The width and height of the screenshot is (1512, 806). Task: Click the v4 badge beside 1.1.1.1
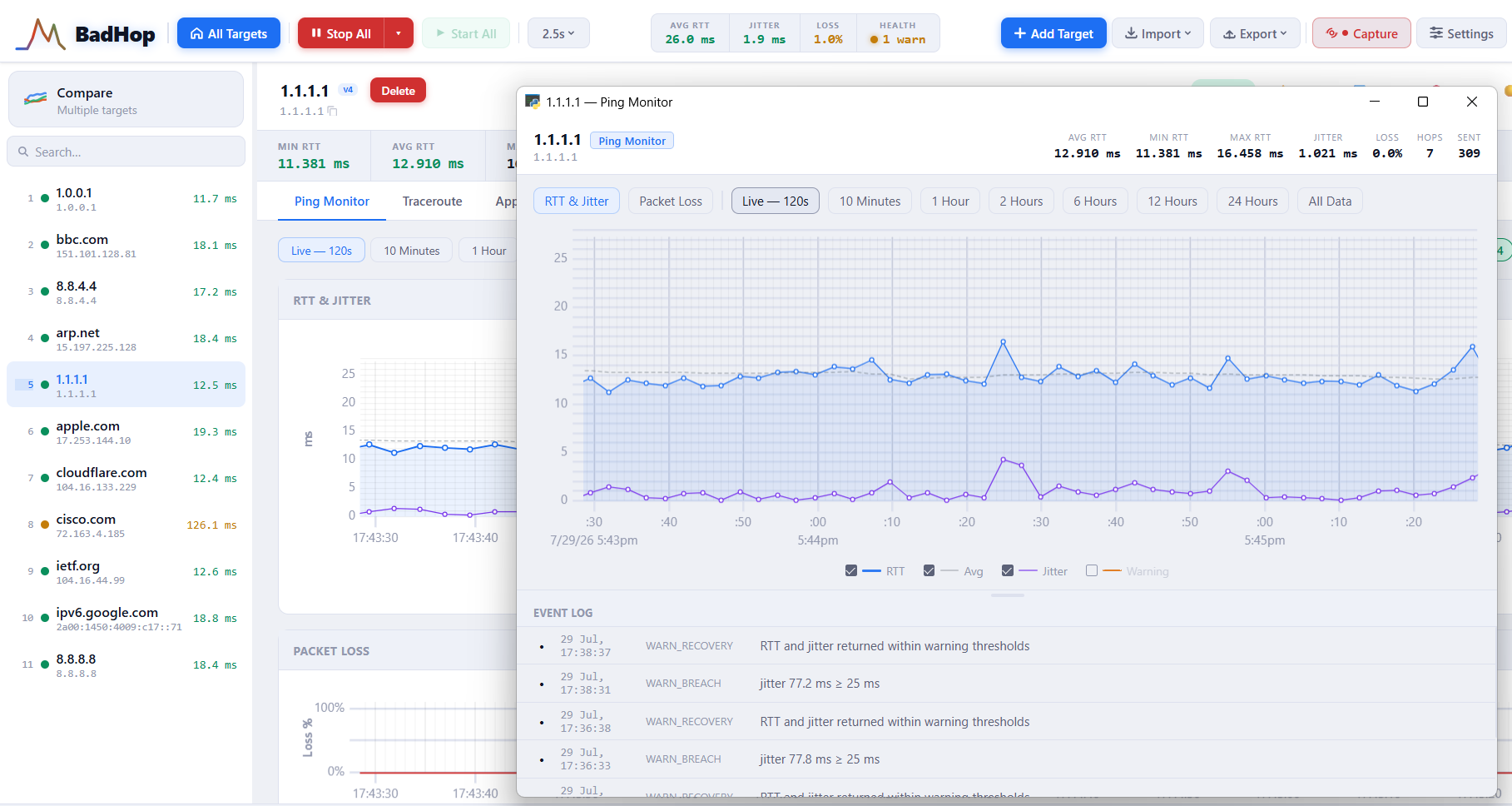348,90
